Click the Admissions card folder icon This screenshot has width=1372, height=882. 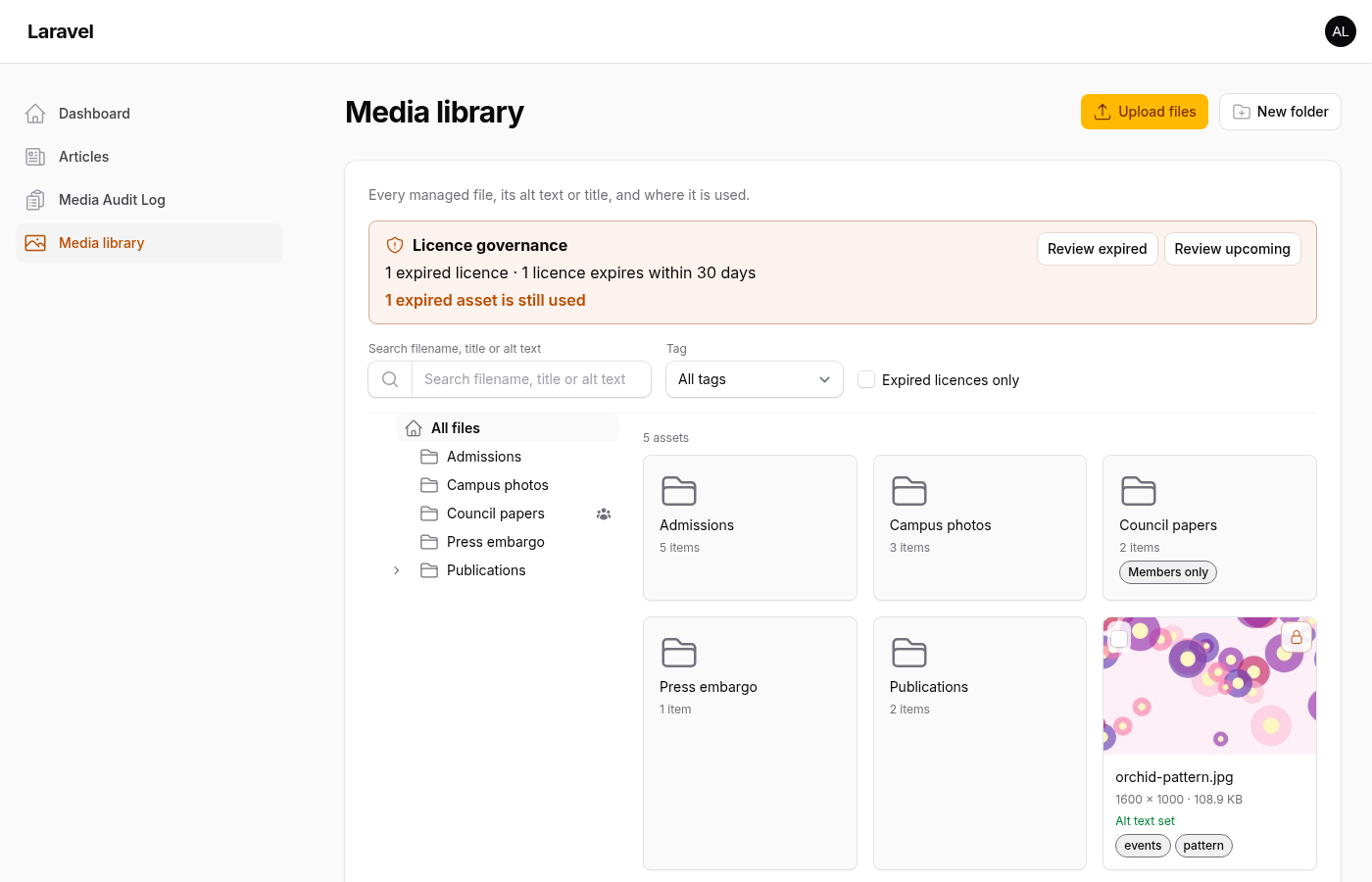click(679, 491)
